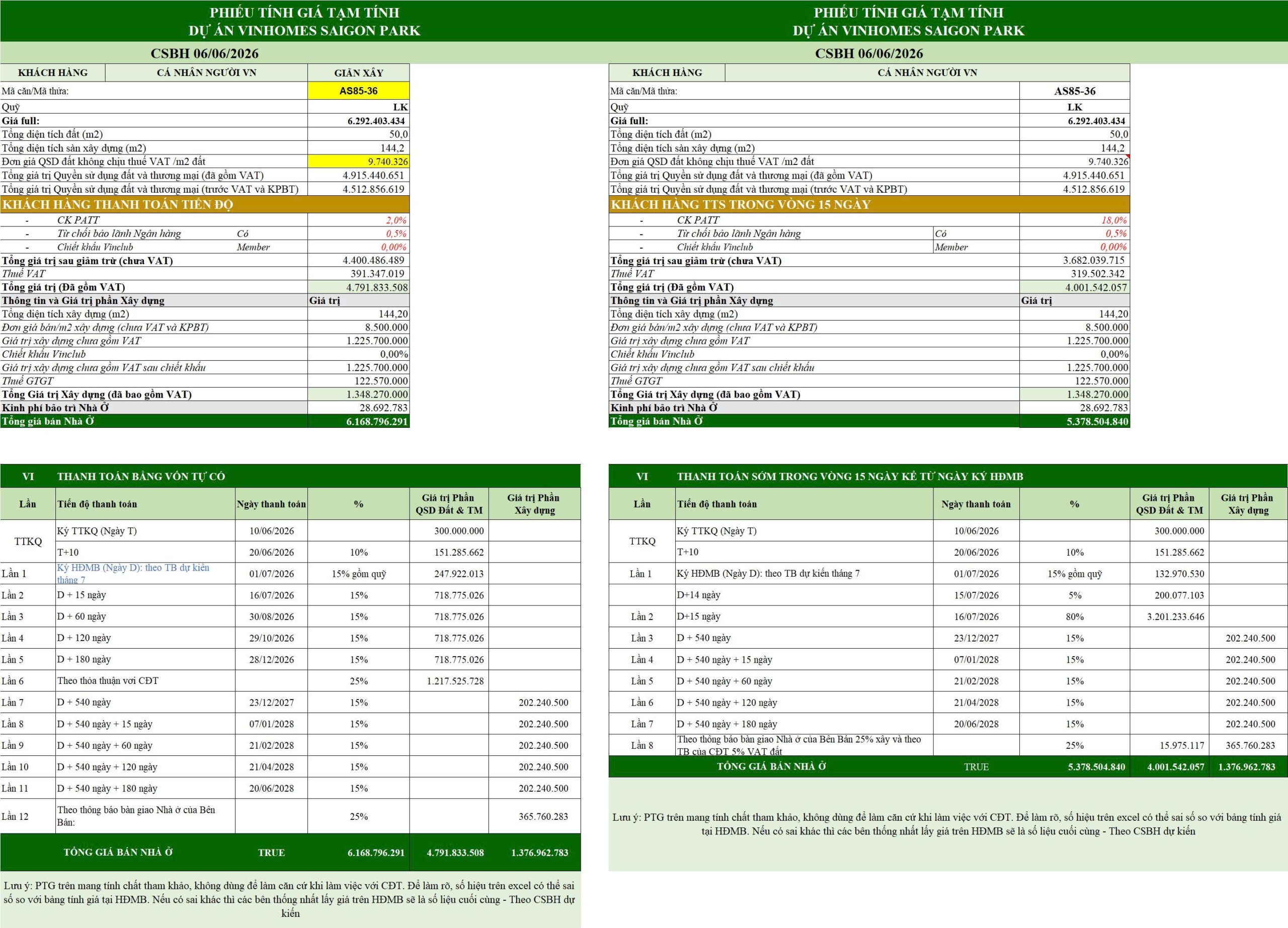Click the TRUE check cell in left total row

[272, 853]
